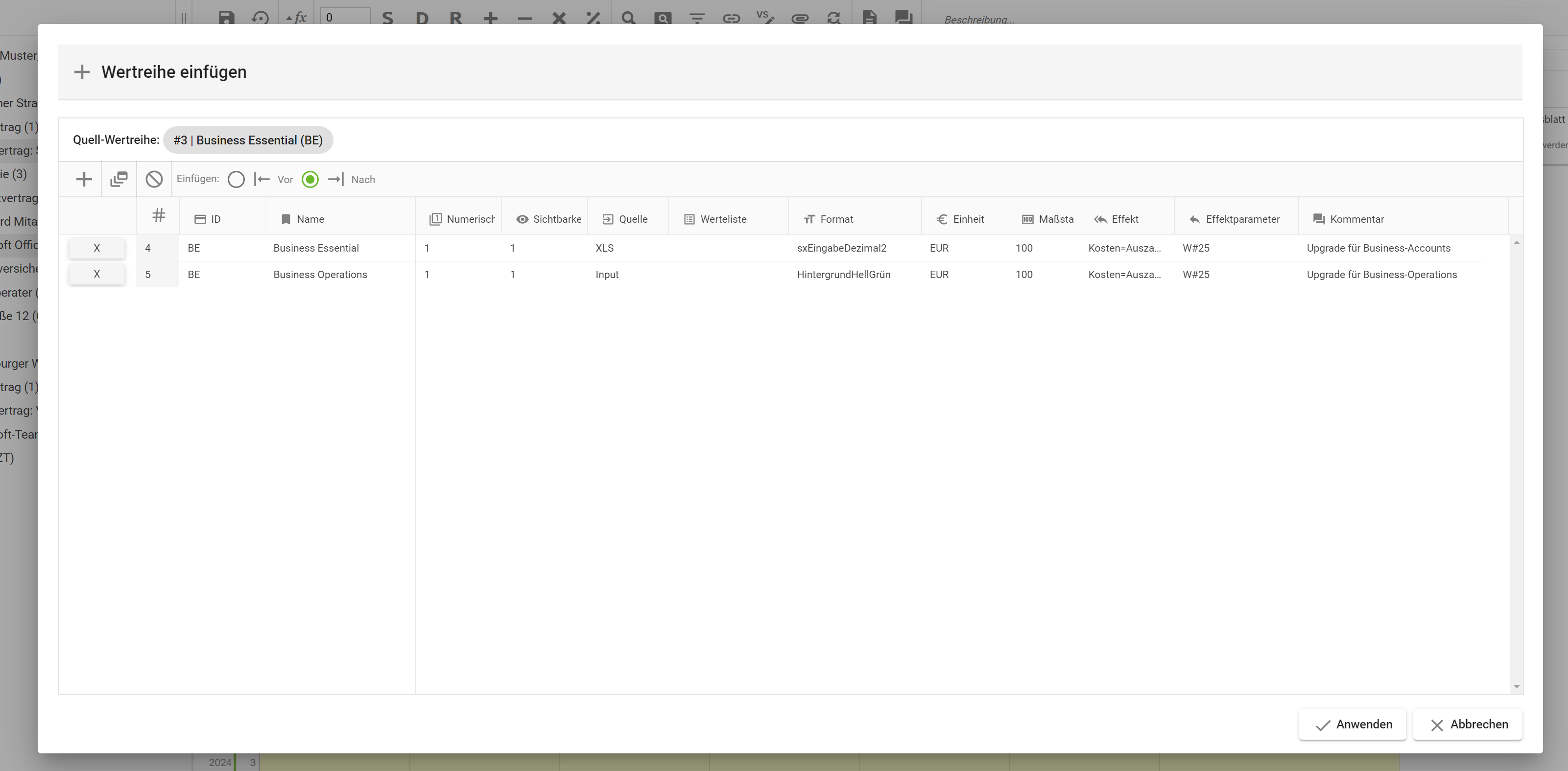Click the Format column header

point(836,219)
